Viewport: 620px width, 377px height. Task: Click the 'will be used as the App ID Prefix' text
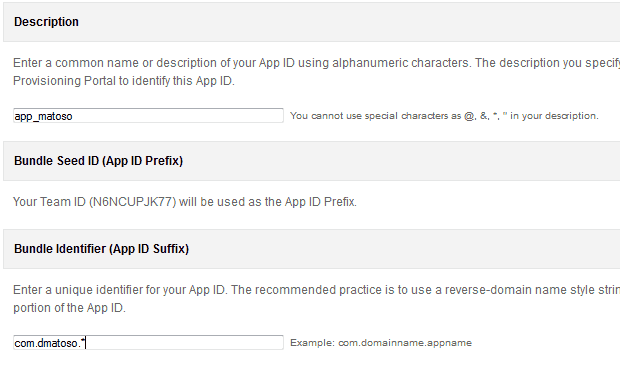tap(268, 202)
